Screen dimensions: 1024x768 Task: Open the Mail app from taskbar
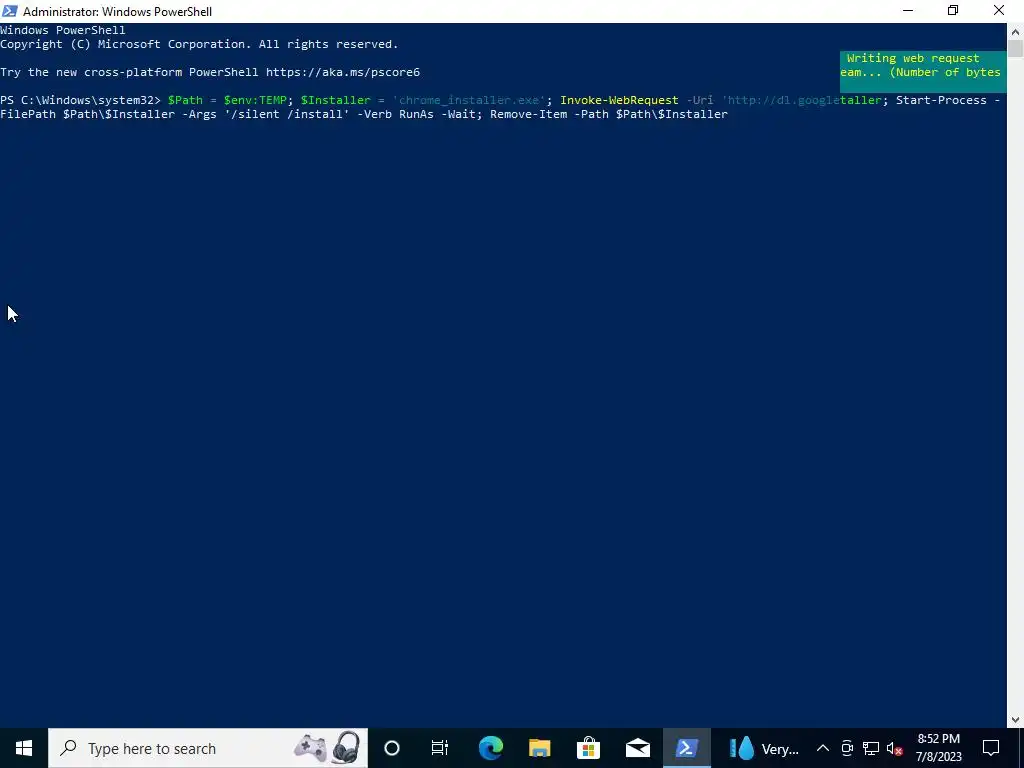(x=638, y=748)
